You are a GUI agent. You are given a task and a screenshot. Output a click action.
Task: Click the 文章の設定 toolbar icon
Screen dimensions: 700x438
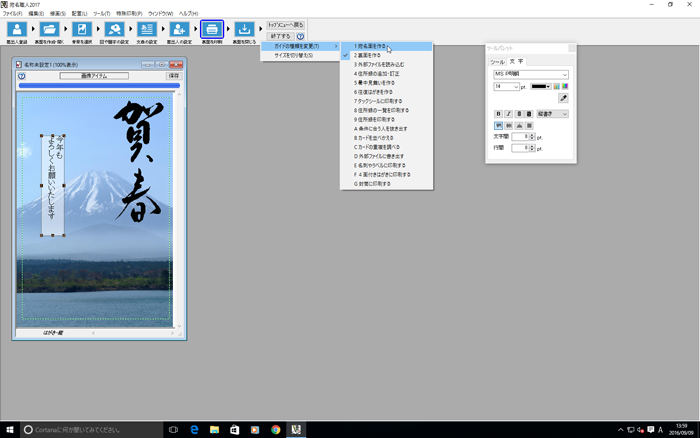[x=147, y=30]
